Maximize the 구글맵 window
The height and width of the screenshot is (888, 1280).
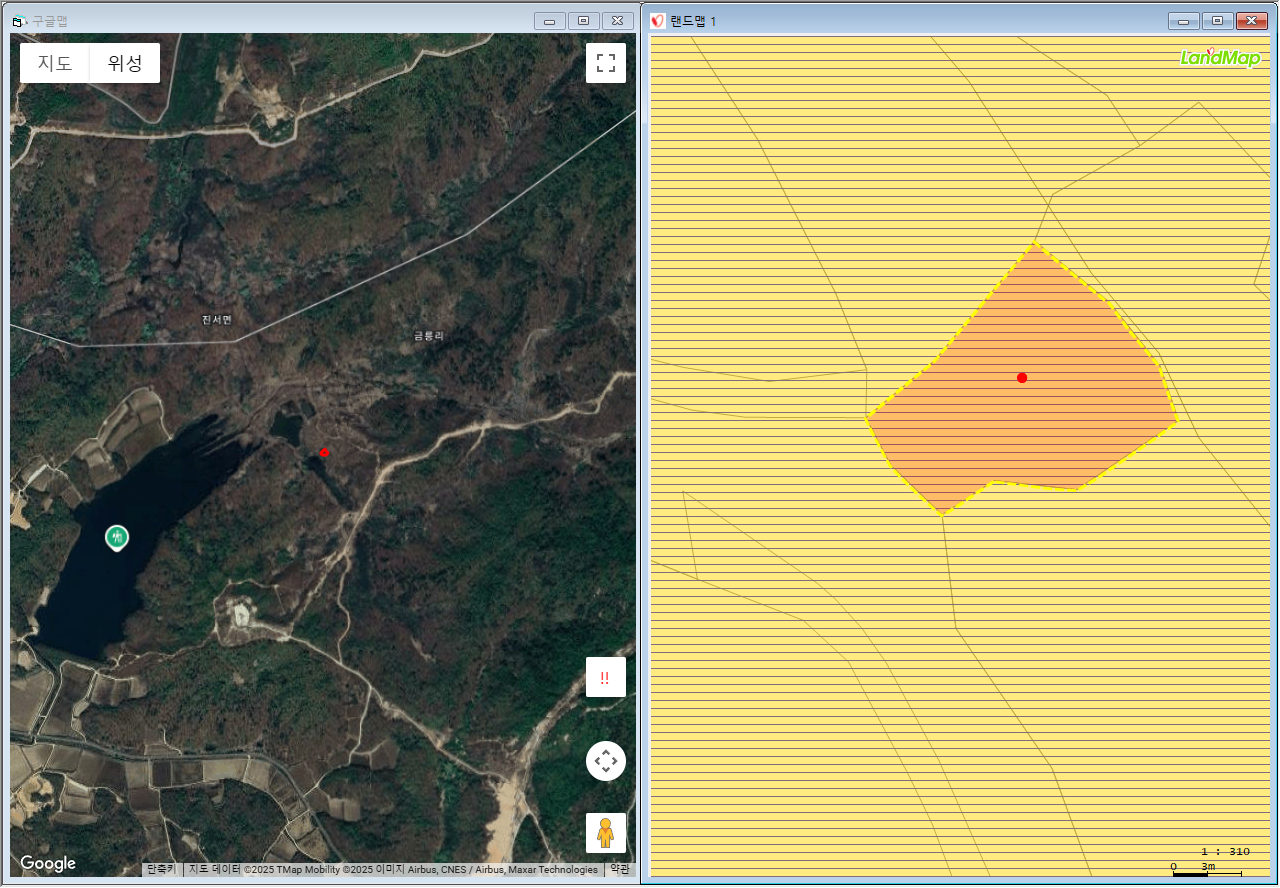[x=583, y=20]
